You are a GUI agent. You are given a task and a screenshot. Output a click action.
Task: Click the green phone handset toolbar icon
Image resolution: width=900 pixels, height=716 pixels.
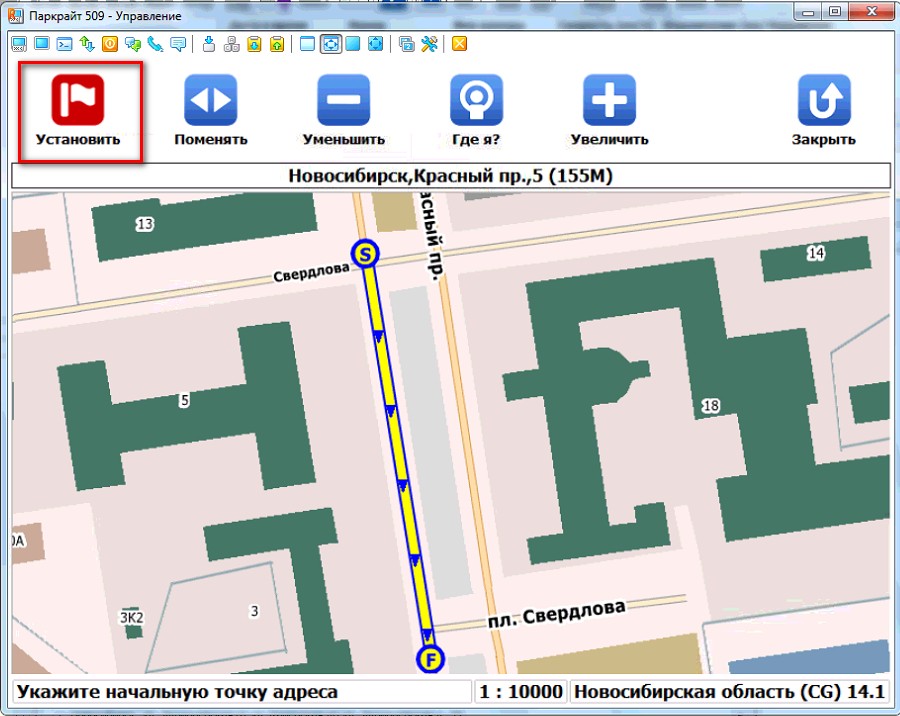(155, 44)
